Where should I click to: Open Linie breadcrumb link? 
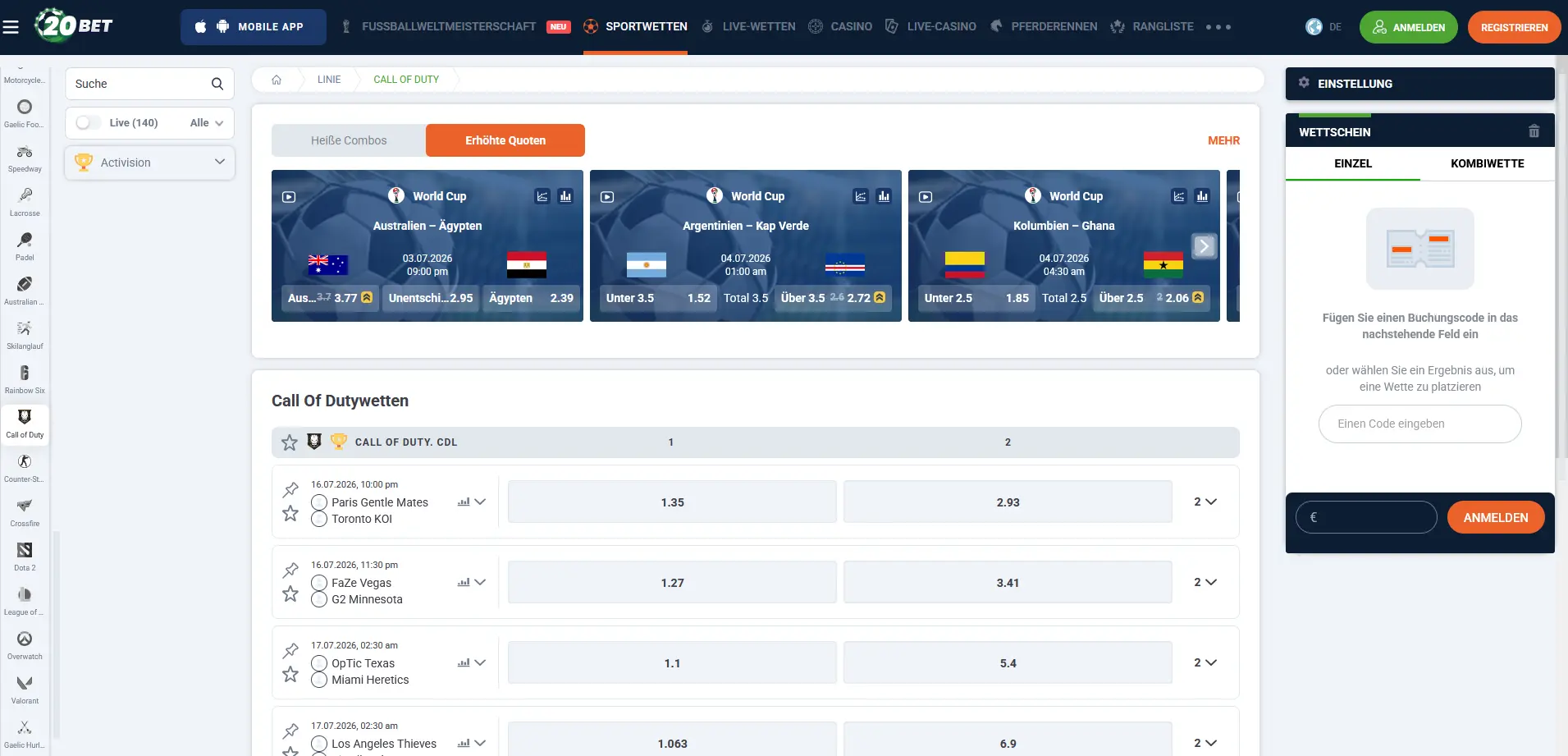pyautogui.click(x=329, y=80)
